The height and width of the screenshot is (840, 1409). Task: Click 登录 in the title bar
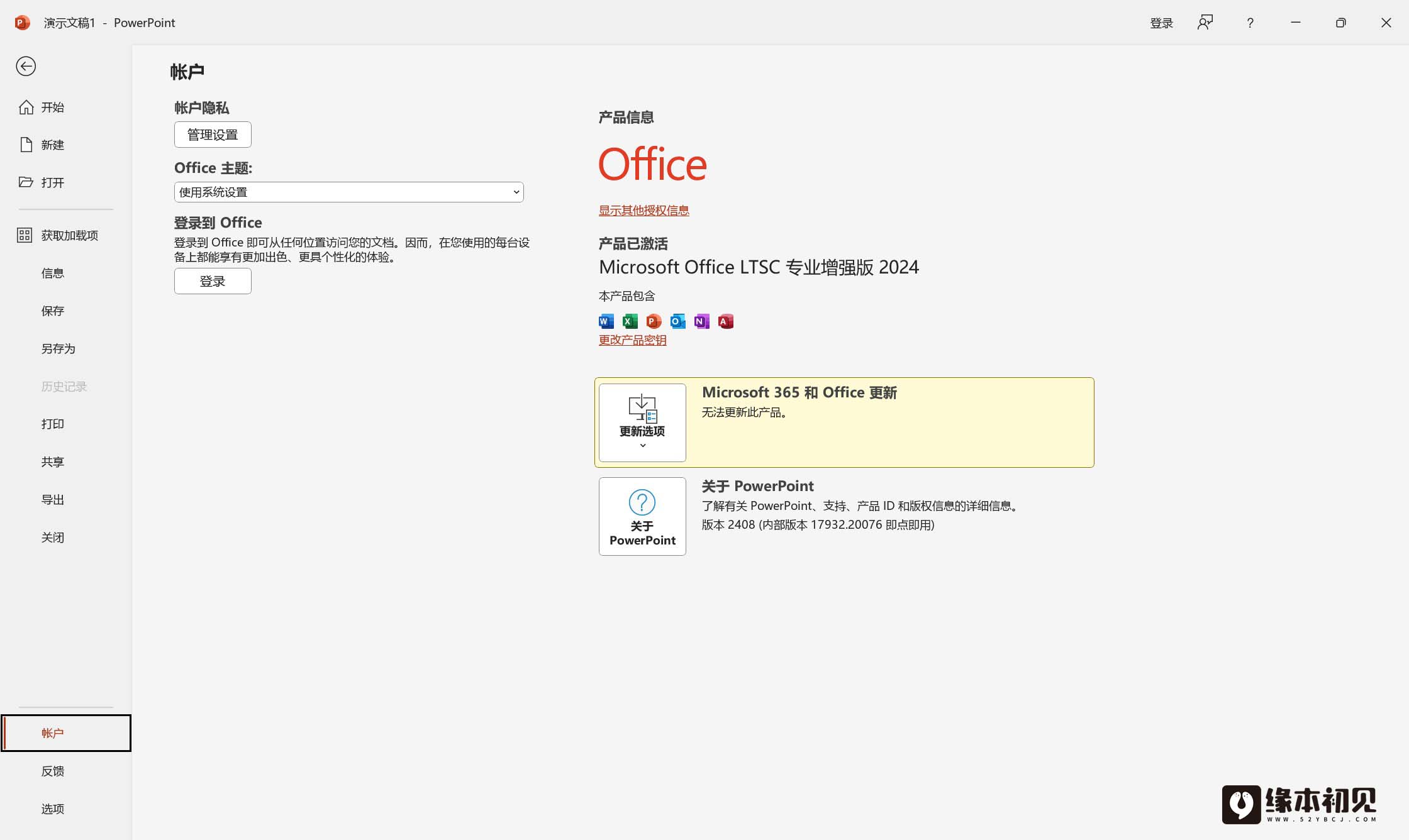point(1161,23)
